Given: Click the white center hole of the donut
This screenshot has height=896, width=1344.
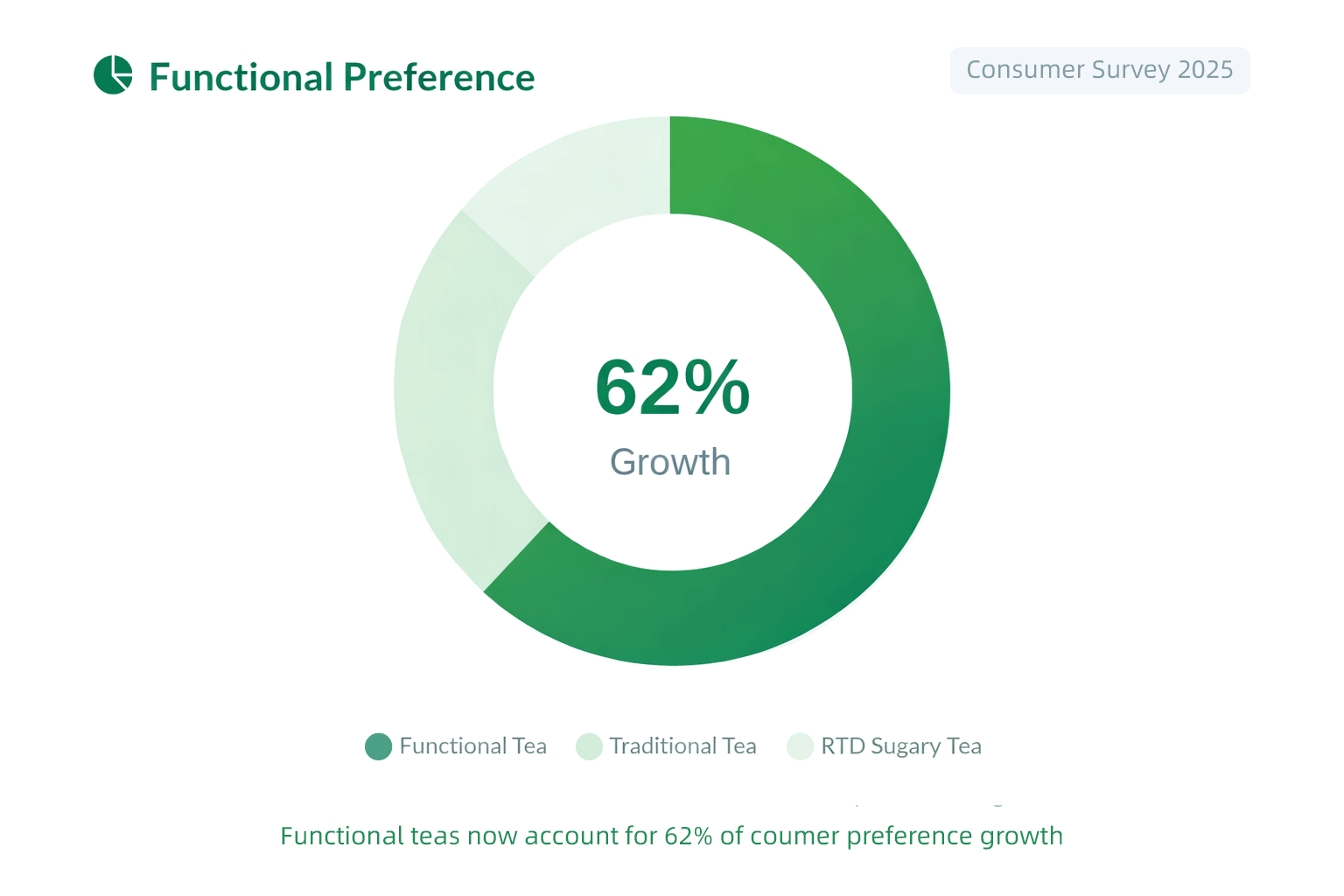Looking at the screenshot, I should pos(672,392).
